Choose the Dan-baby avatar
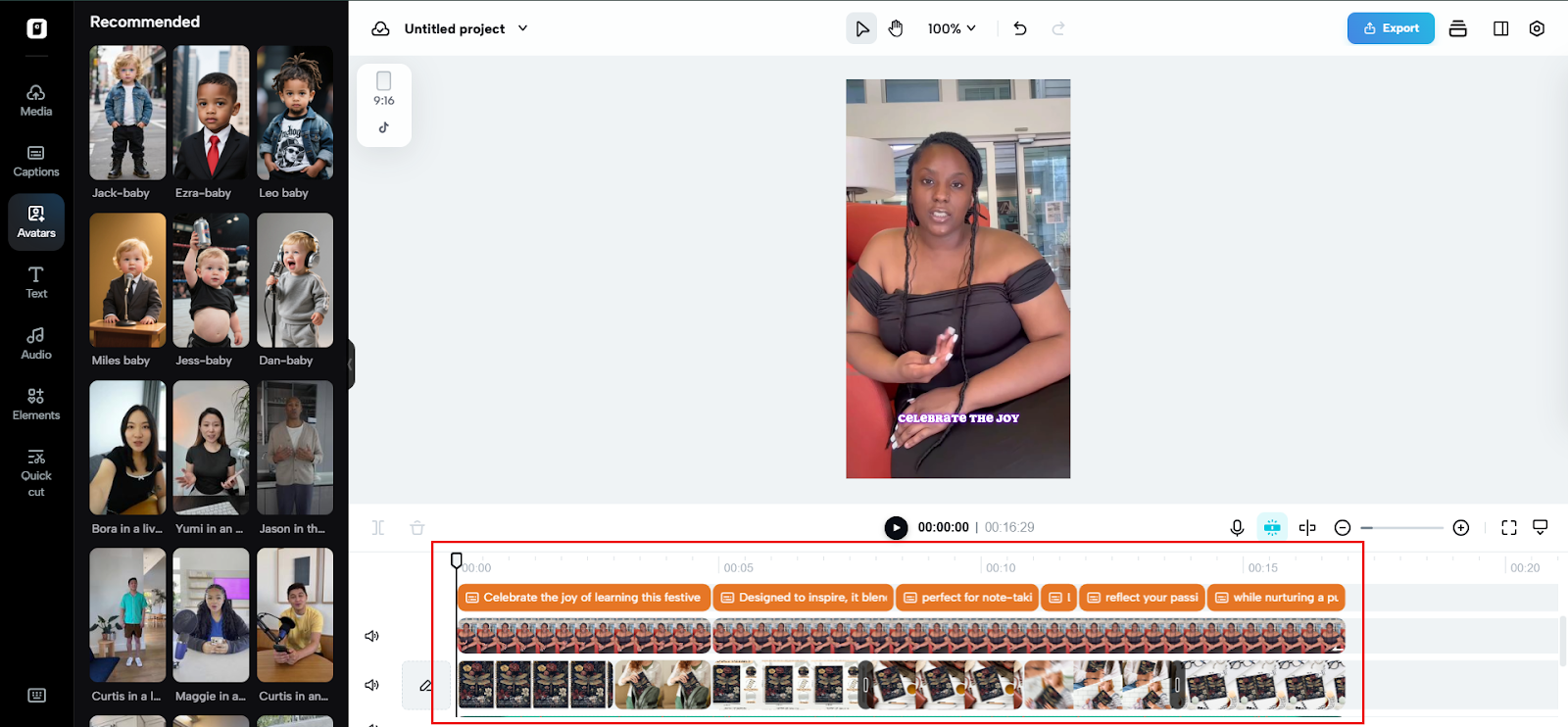 pyautogui.click(x=295, y=280)
